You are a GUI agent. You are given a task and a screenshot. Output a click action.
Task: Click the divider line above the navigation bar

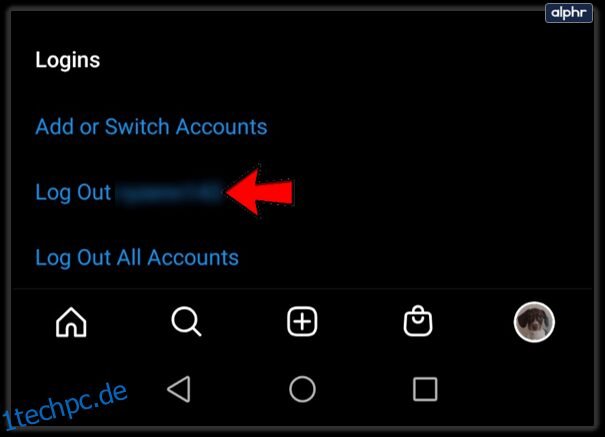pos(302,289)
